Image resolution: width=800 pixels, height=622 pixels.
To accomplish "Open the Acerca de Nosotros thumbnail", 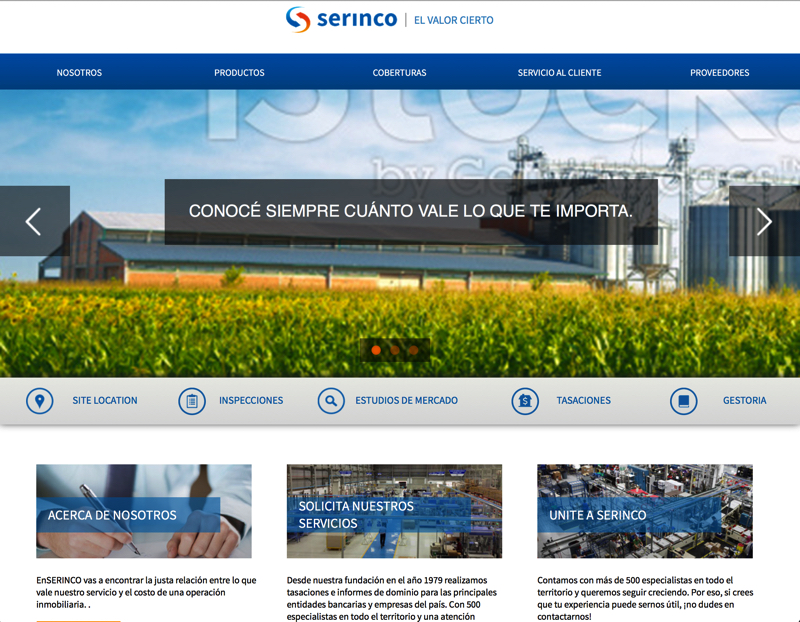I will (x=144, y=511).
